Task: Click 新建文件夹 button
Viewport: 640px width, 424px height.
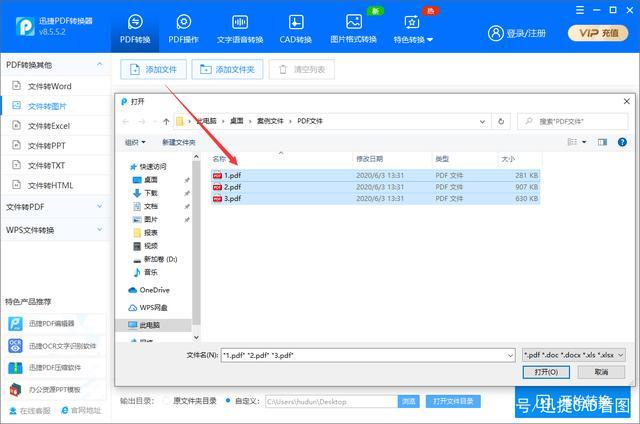Action: (179, 142)
